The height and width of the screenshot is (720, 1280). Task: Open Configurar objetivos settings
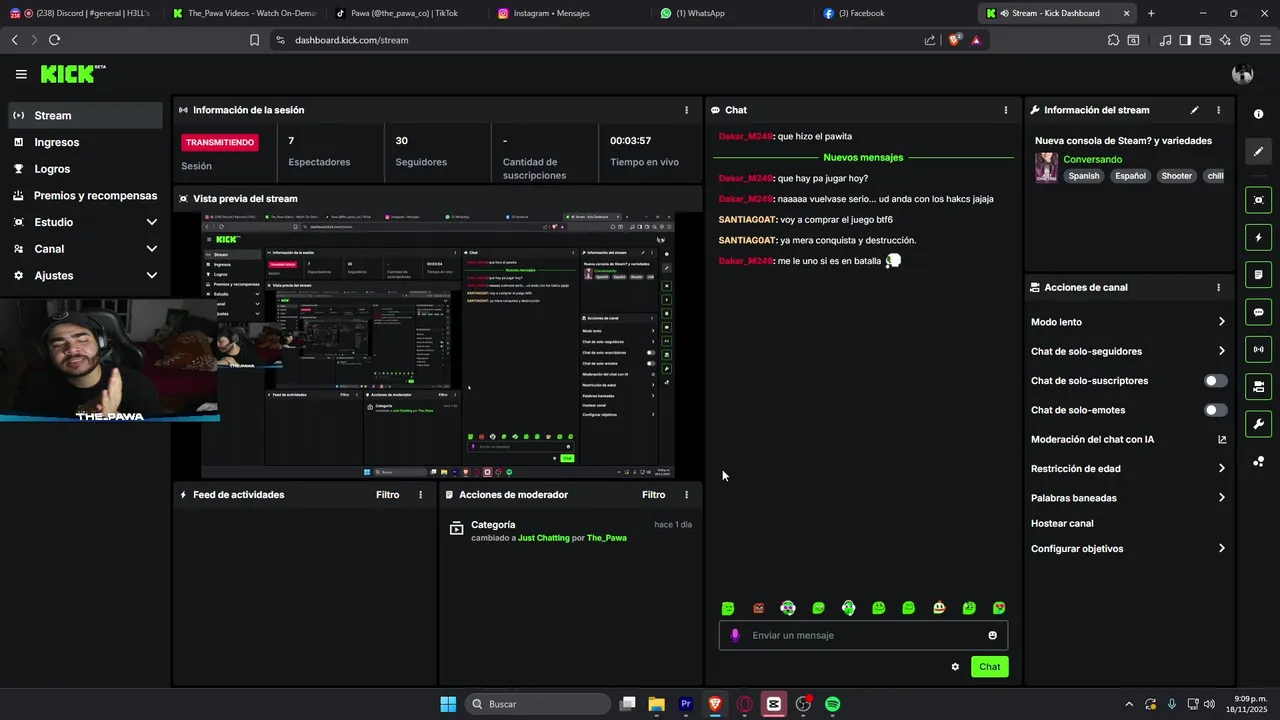click(1128, 549)
